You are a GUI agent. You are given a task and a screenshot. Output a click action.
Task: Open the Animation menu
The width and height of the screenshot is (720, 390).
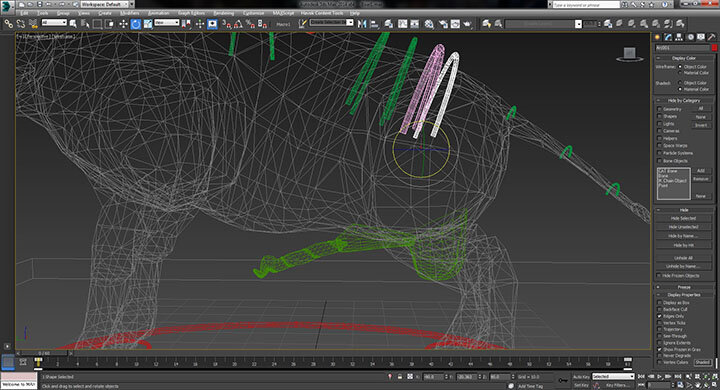tap(158, 13)
